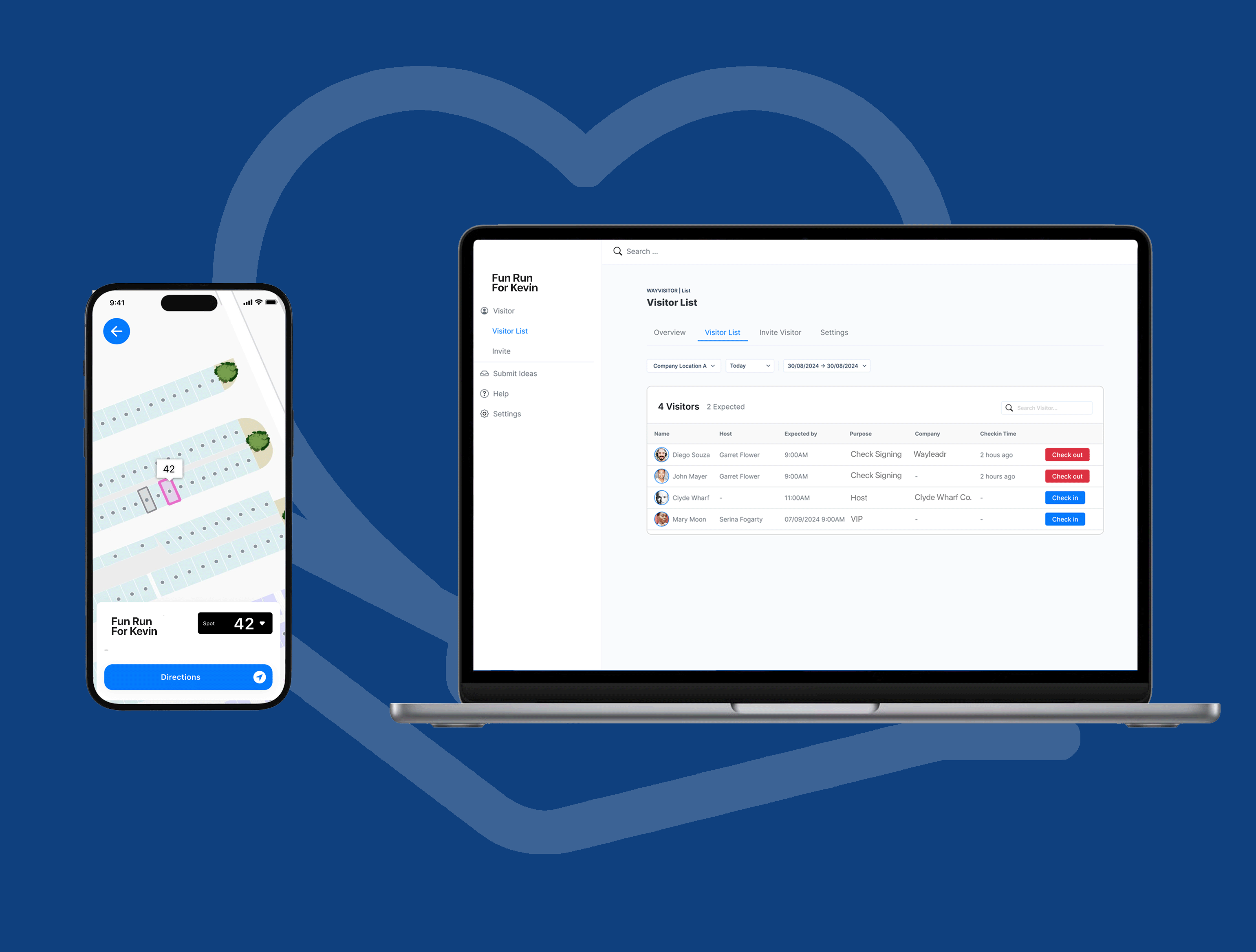
Task: Click the Submit Ideas icon
Action: pyautogui.click(x=484, y=373)
